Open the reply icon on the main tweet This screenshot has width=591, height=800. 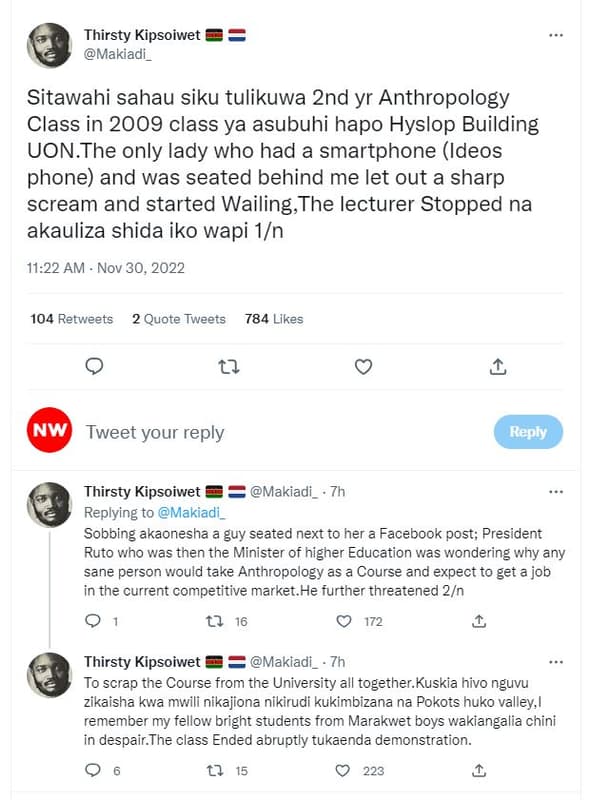click(x=94, y=367)
